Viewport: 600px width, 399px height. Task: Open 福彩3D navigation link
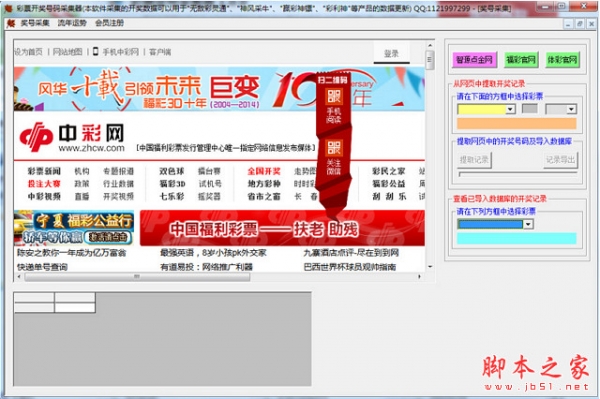pyautogui.click(x=172, y=184)
